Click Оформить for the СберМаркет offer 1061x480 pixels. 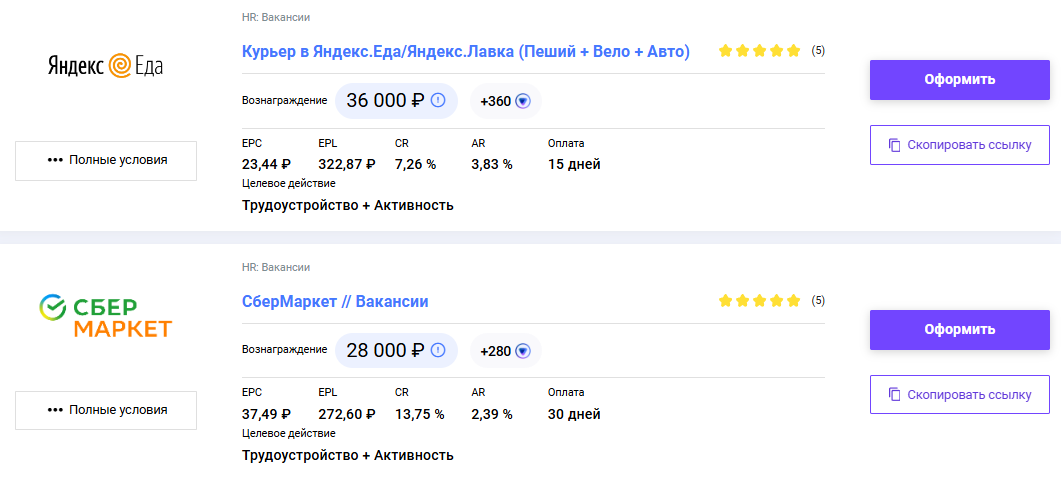click(x=960, y=330)
